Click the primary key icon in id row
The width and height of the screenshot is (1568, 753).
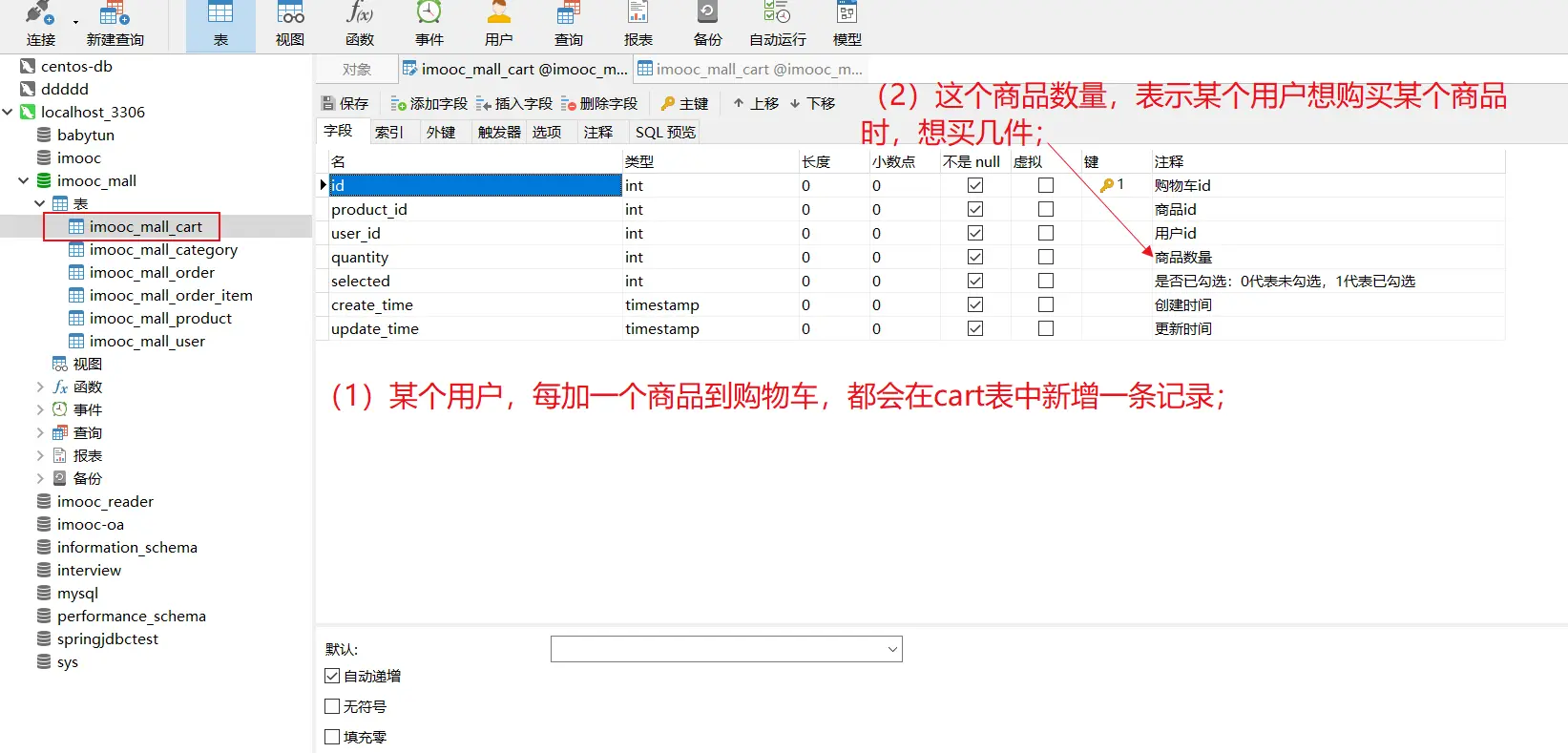[1107, 185]
